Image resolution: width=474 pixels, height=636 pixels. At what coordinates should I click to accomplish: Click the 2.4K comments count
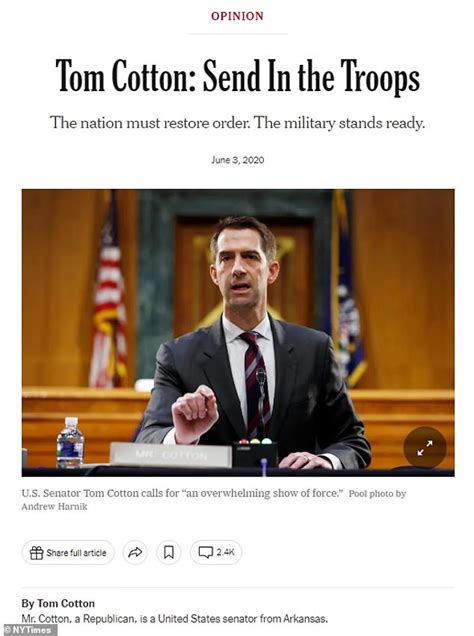coord(225,552)
